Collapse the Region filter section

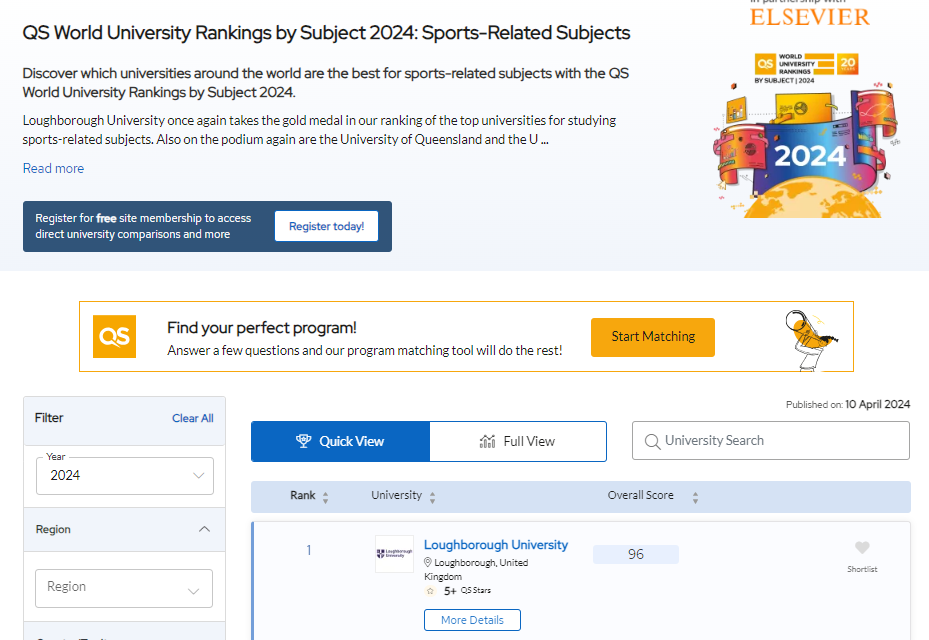point(204,529)
